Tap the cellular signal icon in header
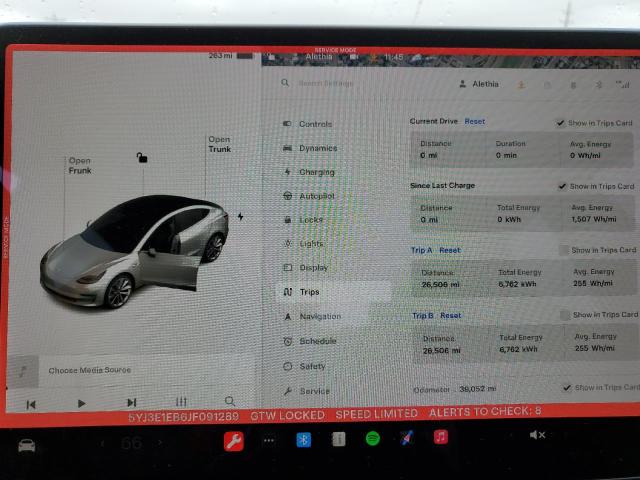The width and height of the screenshot is (640, 480). tap(623, 85)
